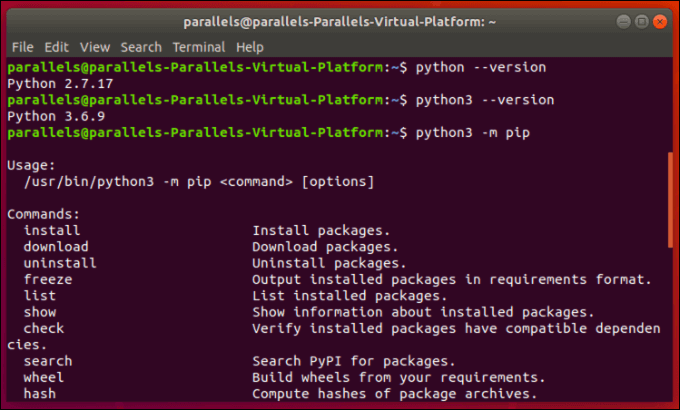Image resolution: width=680 pixels, height=410 pixels.
Task: Open the File menu
Action: (x=23, y=47)
